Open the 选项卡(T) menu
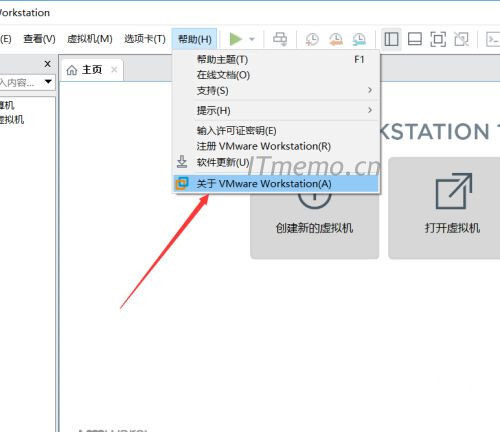Screen dimensions: 500x432 145,39
